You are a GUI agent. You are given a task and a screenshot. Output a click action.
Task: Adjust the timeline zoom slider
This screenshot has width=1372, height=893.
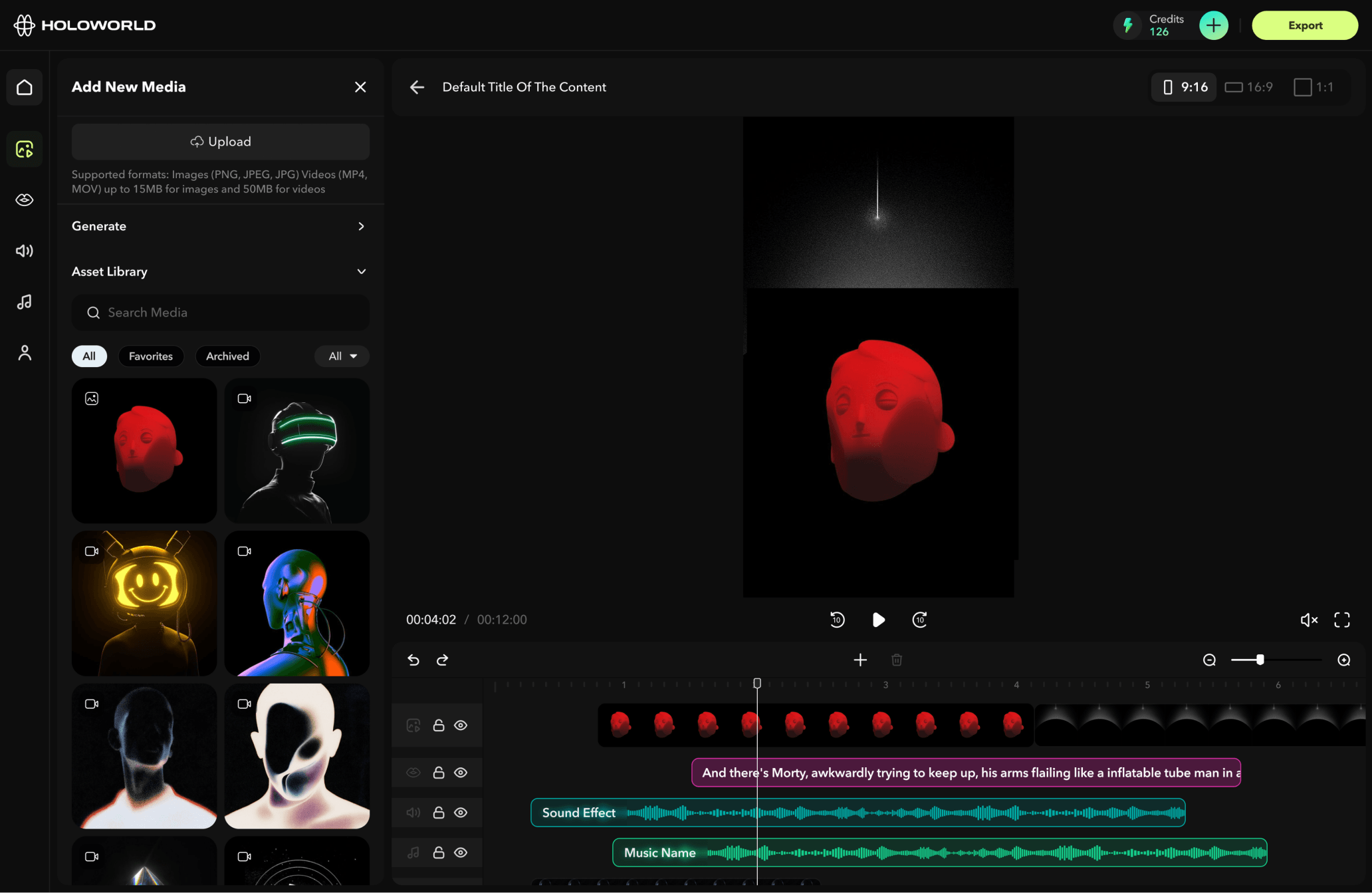pyautogui.click(x=1260, y=660)
